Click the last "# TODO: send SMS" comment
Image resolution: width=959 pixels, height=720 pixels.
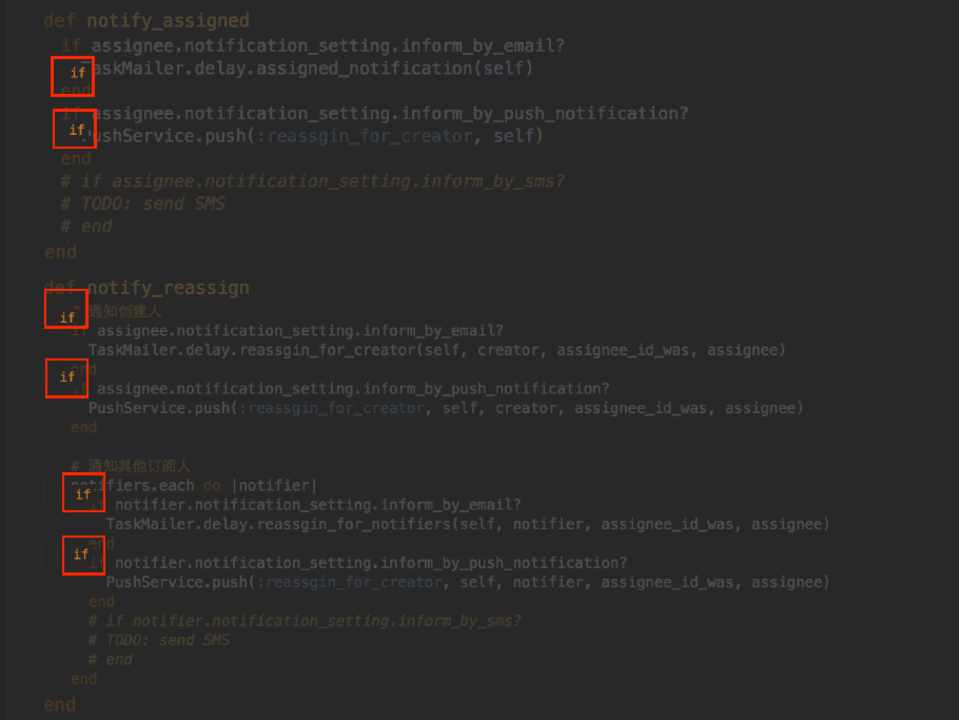coord(159,640)
